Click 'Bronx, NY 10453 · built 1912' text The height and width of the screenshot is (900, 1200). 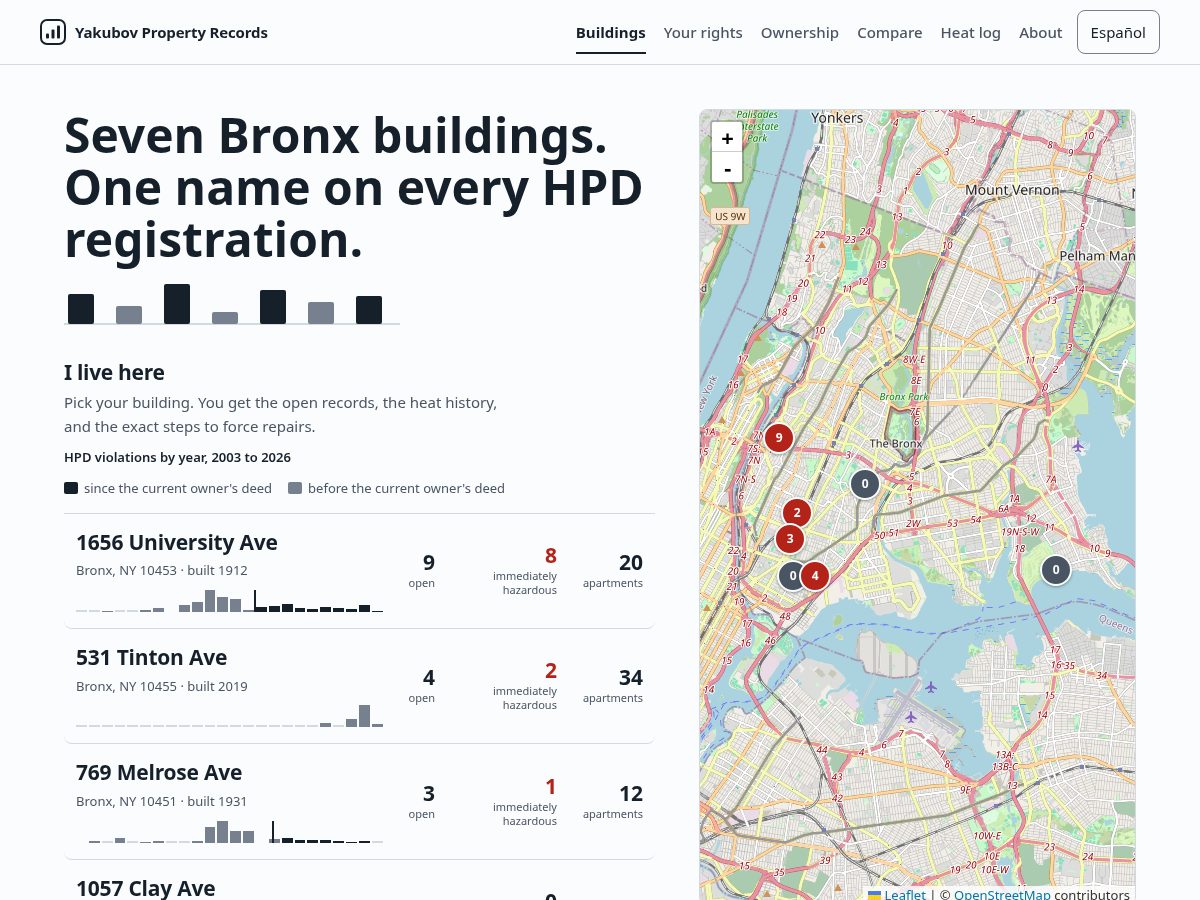coord(162,571)
